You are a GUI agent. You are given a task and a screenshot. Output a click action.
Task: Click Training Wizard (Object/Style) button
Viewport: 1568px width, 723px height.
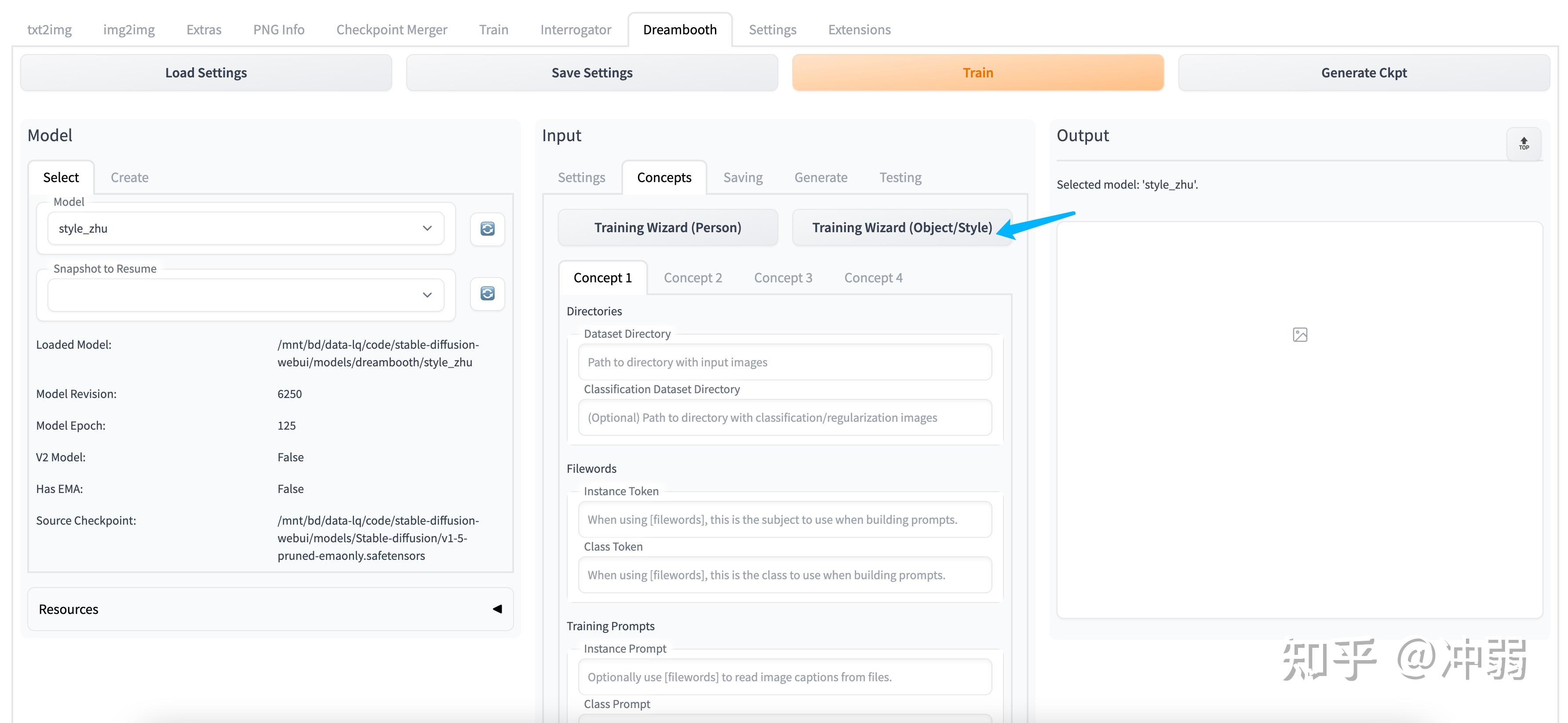coord(901,228)
